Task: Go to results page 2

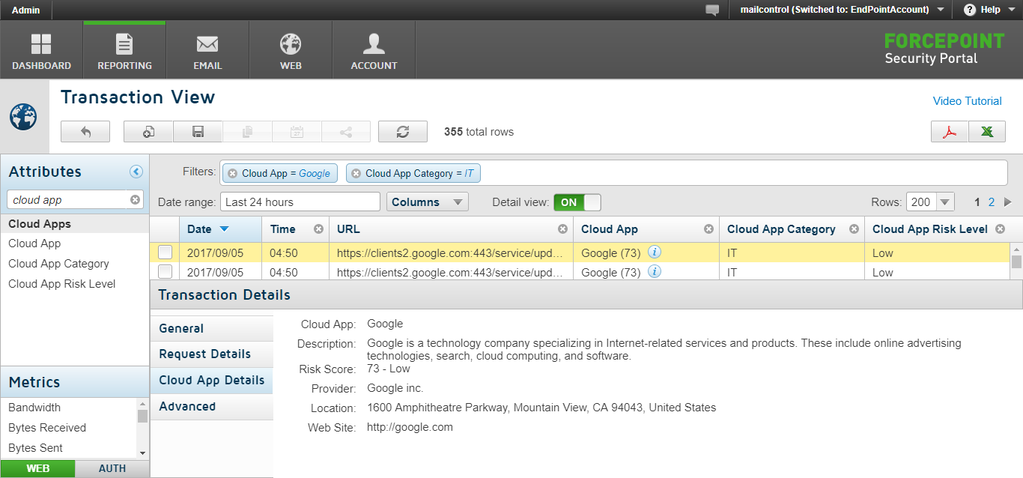Action: pos(991,202)
